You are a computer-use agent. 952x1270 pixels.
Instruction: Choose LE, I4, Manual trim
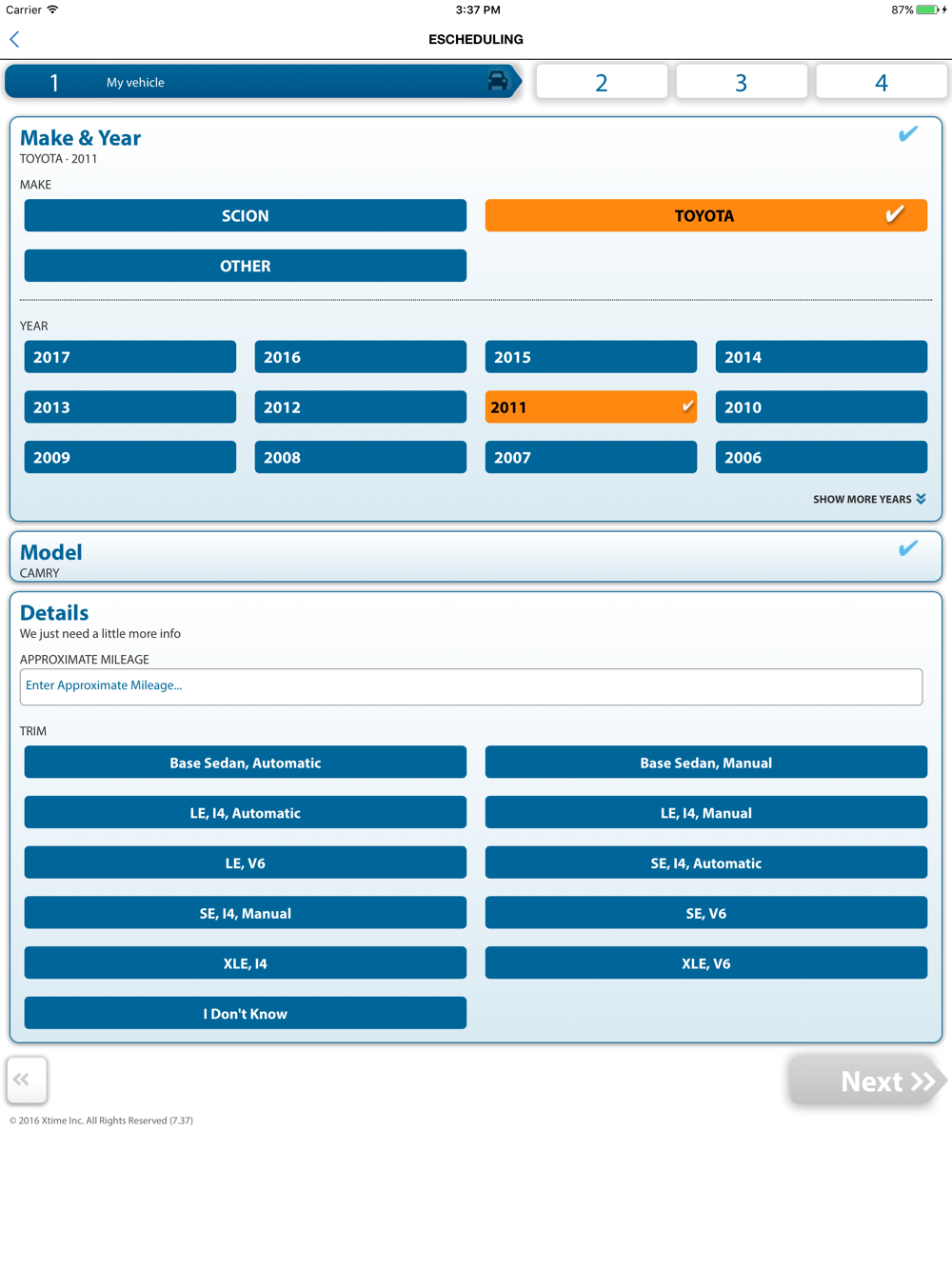[x=706, y=813]
